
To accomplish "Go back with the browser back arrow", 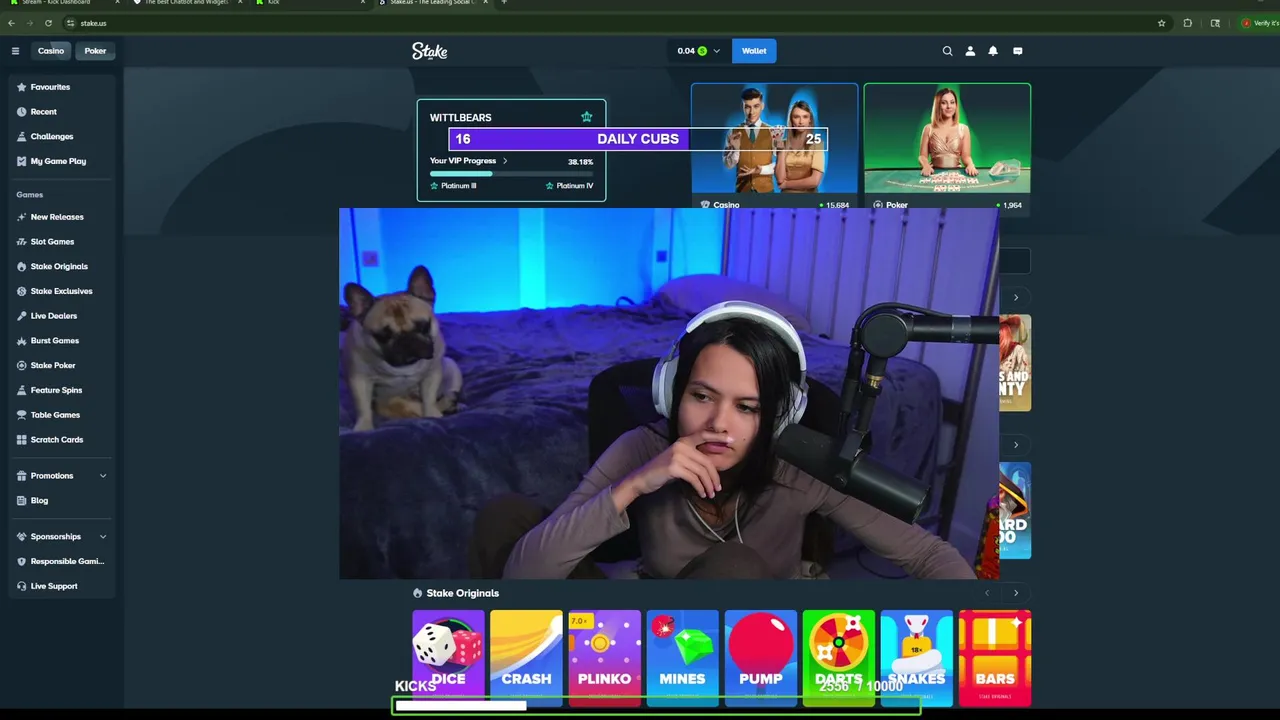I will [x=11, y=23].
